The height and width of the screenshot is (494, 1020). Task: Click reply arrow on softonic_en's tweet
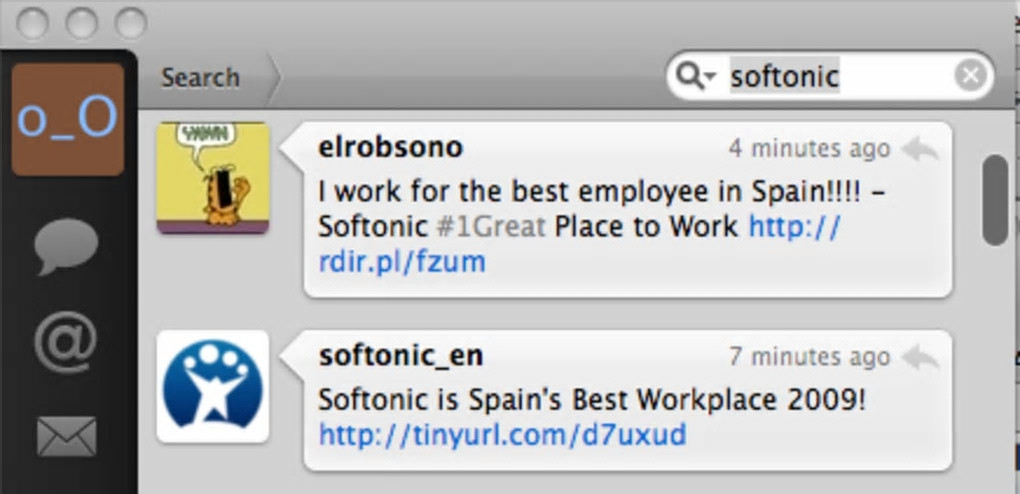point(920,357)
